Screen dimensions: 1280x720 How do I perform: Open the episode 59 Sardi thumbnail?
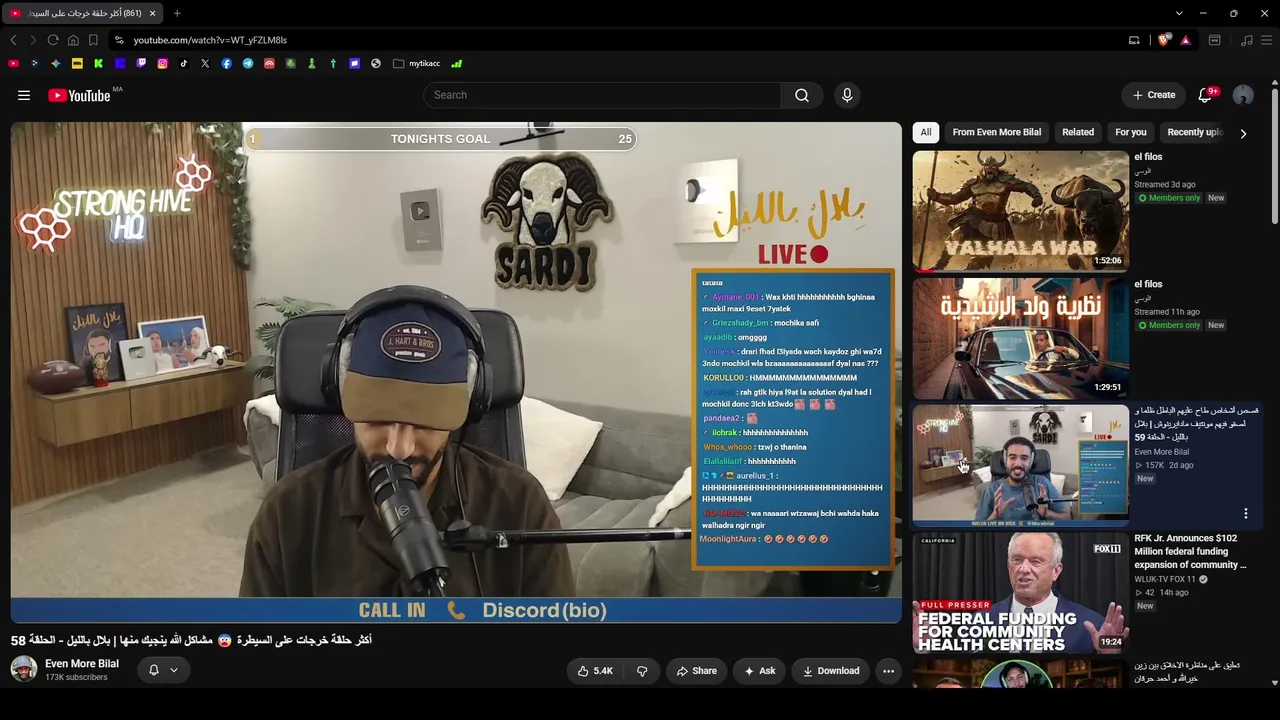1020,465
